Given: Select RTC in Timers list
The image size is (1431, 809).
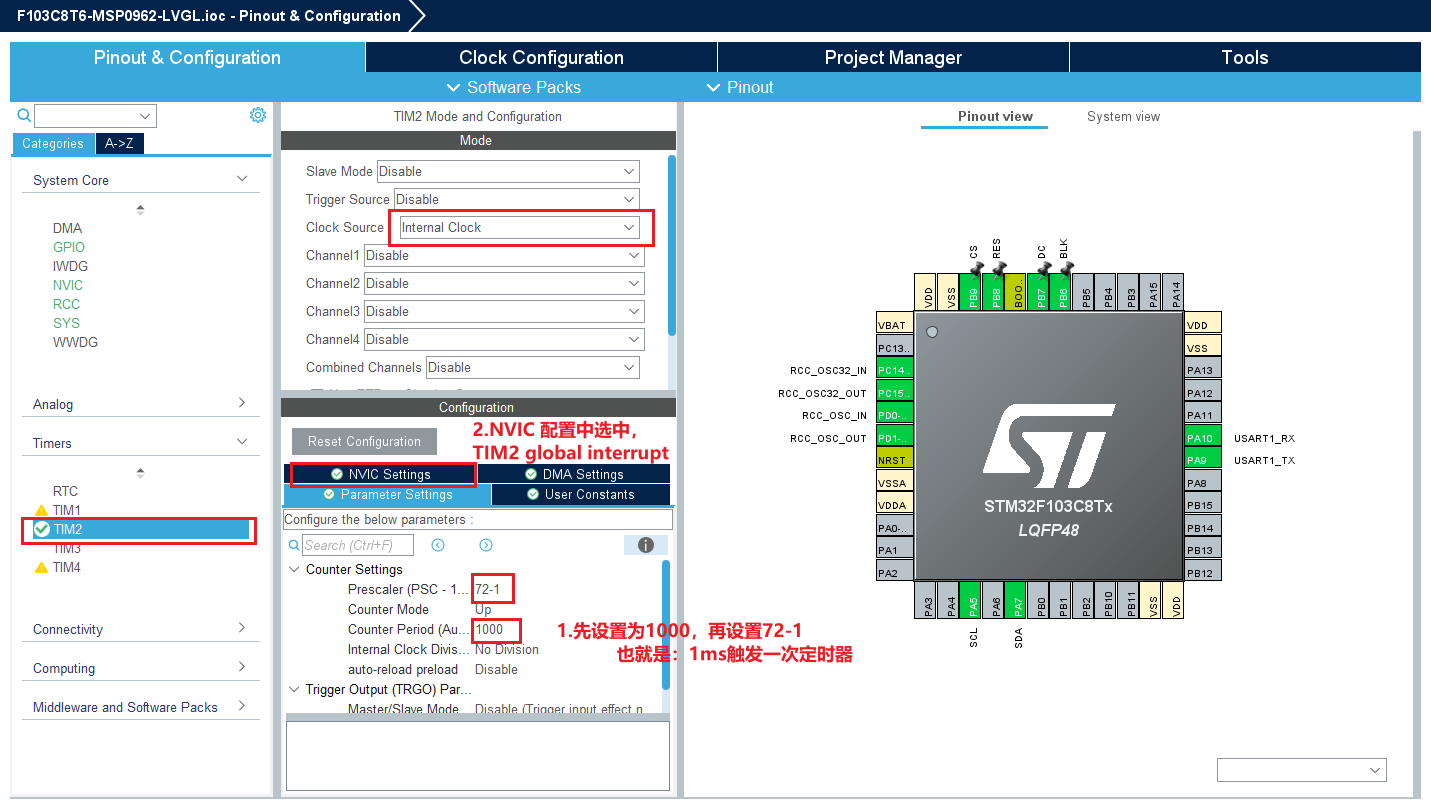Looking at the screenshot, I should tap(65, 491).
